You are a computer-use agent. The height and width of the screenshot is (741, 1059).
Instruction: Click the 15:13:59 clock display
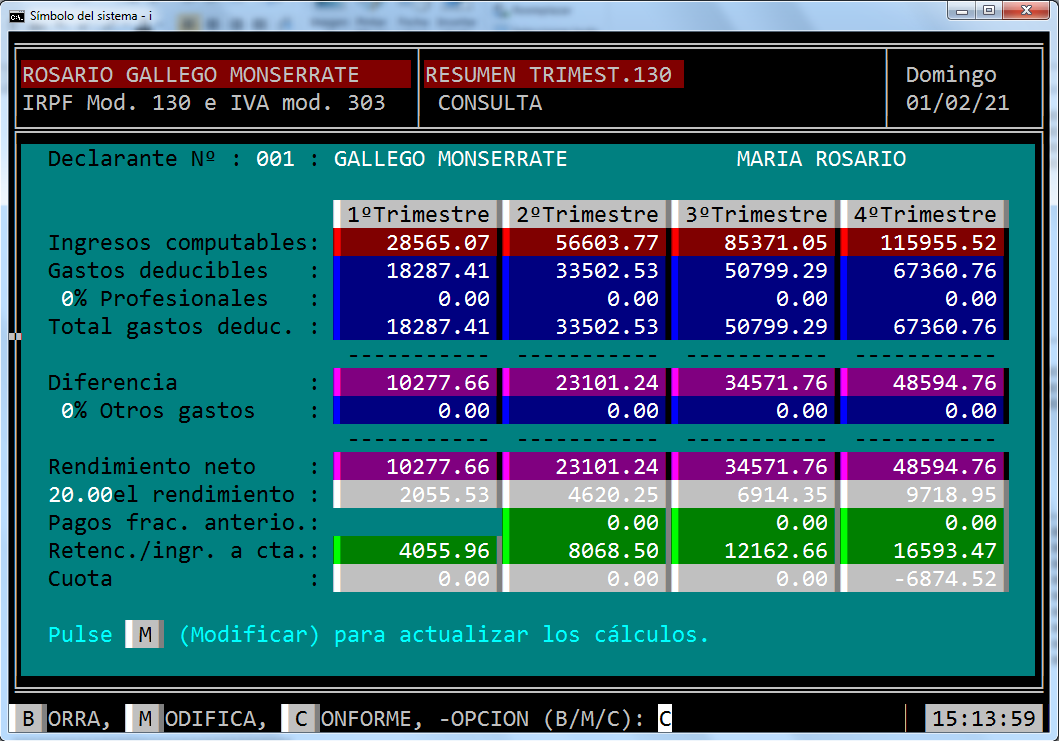pos(981,718)
